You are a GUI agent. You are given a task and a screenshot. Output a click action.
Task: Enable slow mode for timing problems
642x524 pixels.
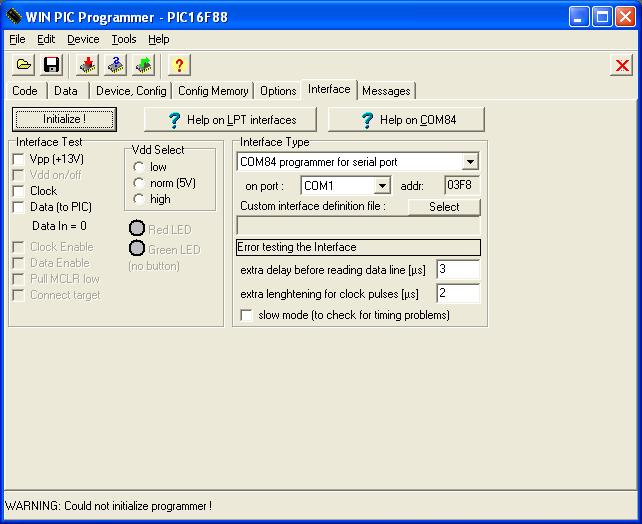pos(246,315)
